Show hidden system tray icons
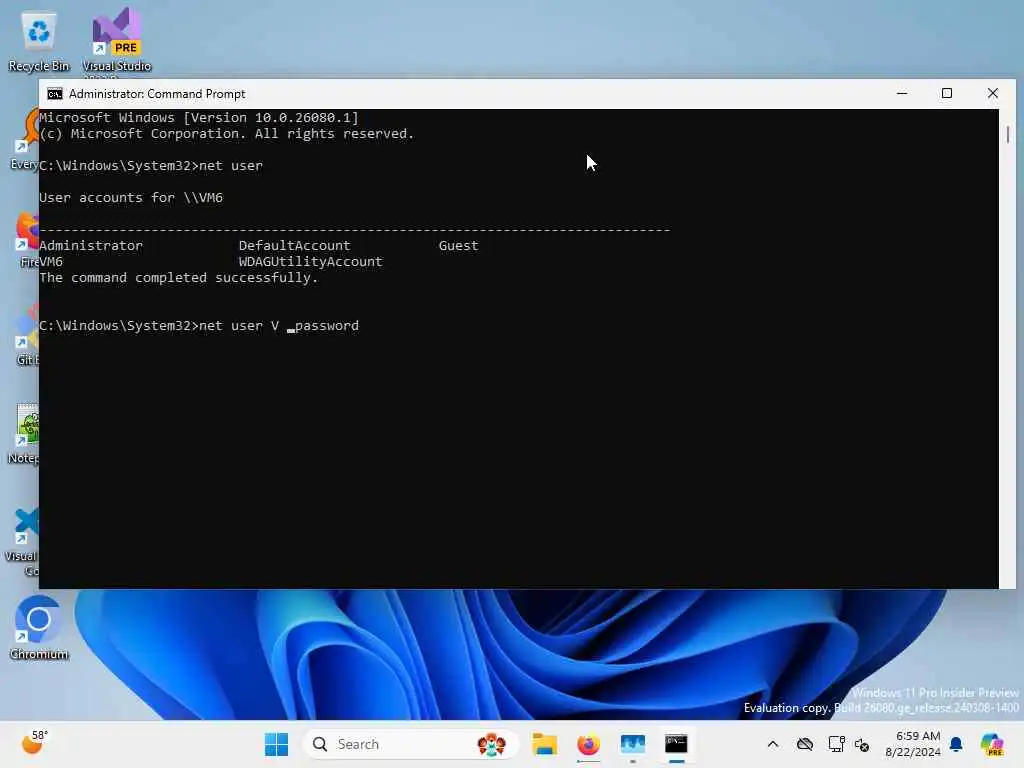This screenshot has height=768, width=1024. point(773,744)
